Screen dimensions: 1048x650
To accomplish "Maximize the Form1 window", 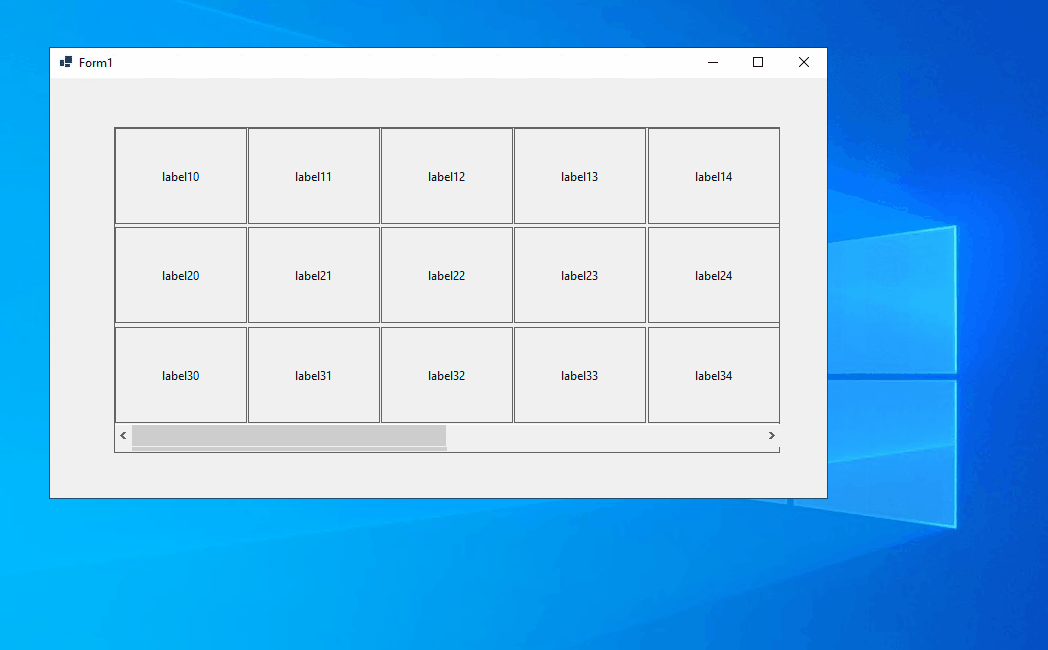I will (x=758, y=62).
